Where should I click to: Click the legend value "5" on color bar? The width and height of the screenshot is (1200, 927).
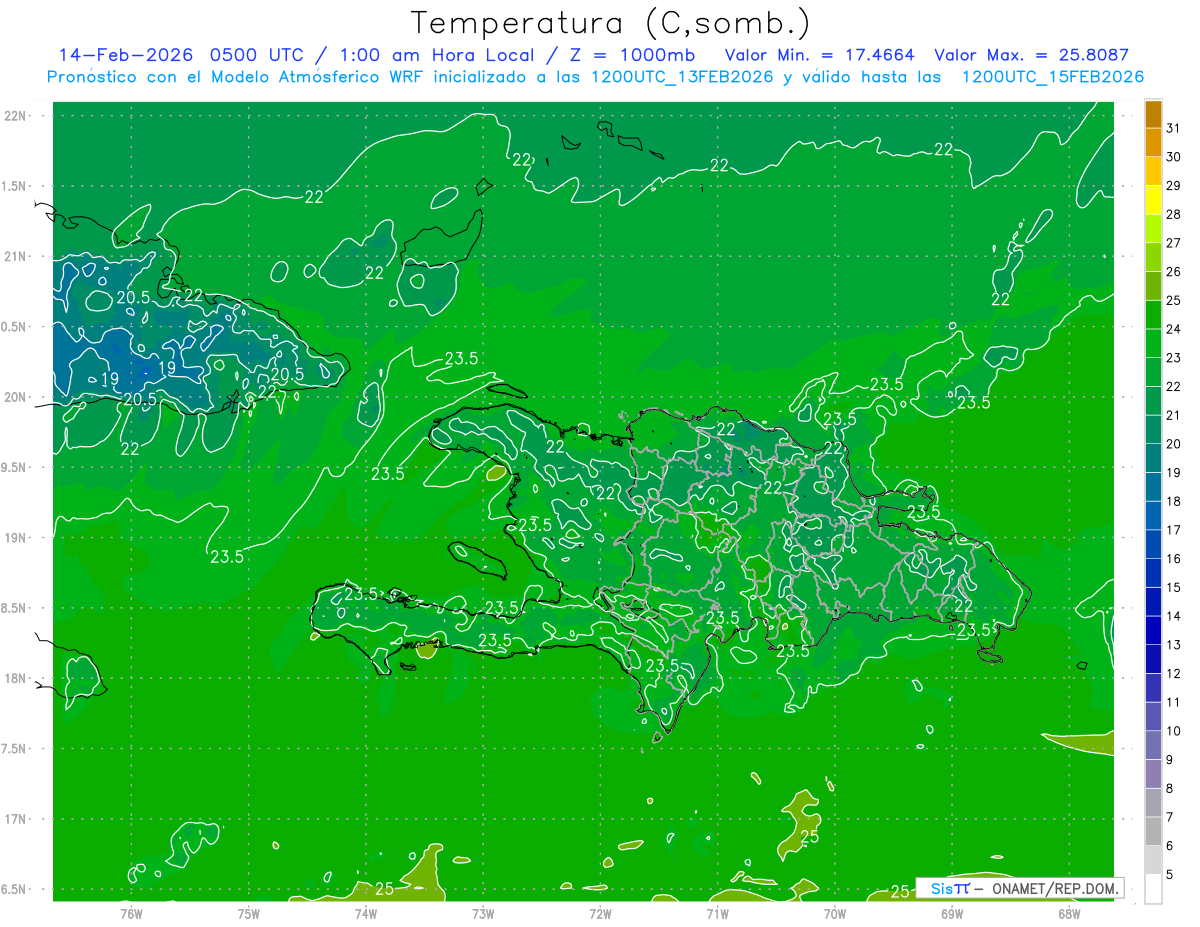pyautogui.click(x=1170, y=875)
